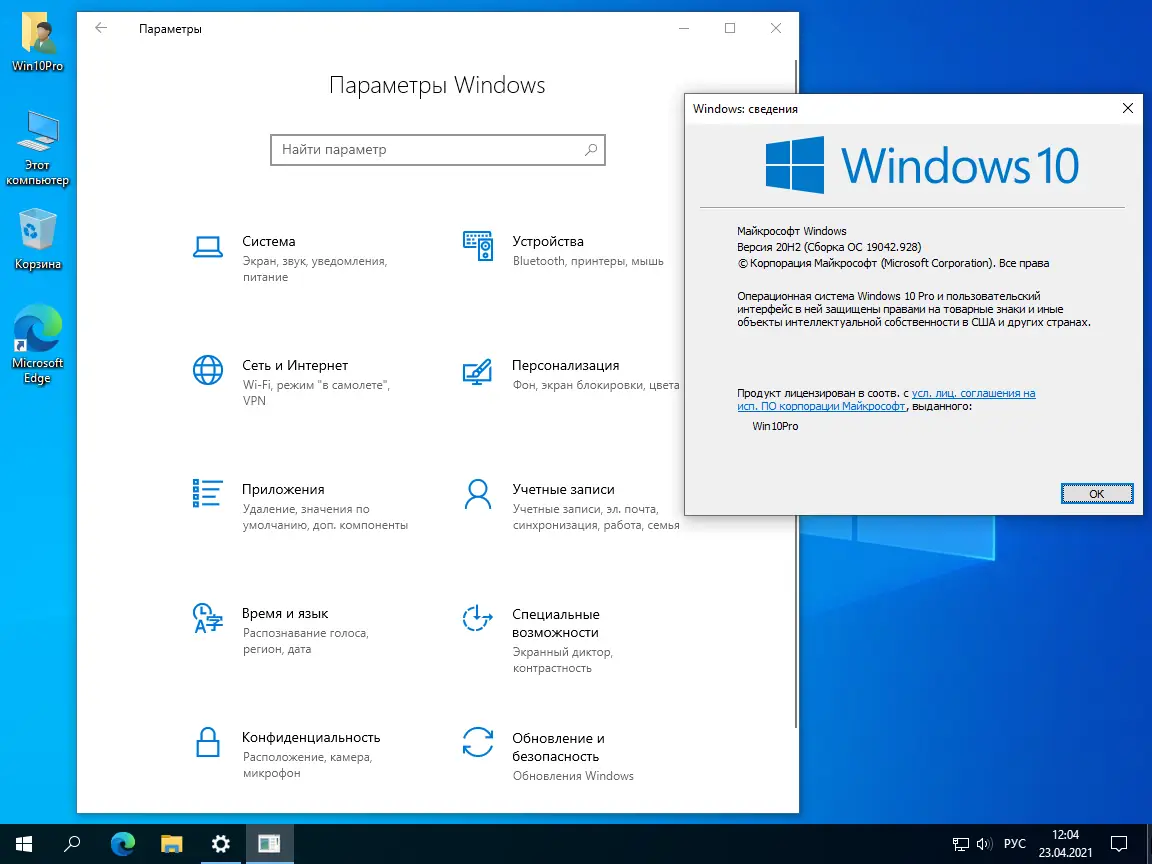Open the Microsoft license agreement link
The image size is (1152, 864).
[x=972, y=393]
